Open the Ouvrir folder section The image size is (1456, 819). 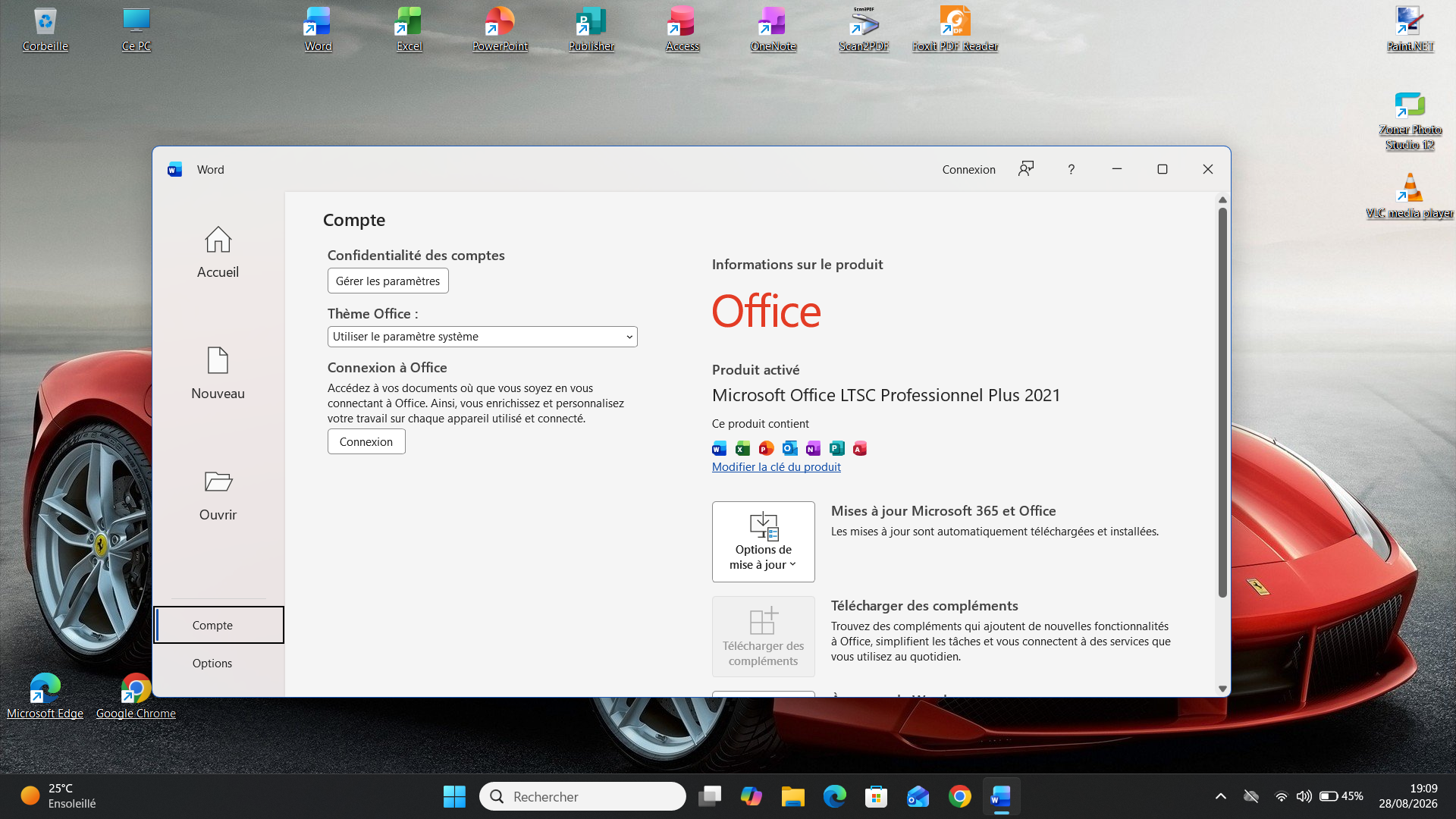click(x=218, y=495)
